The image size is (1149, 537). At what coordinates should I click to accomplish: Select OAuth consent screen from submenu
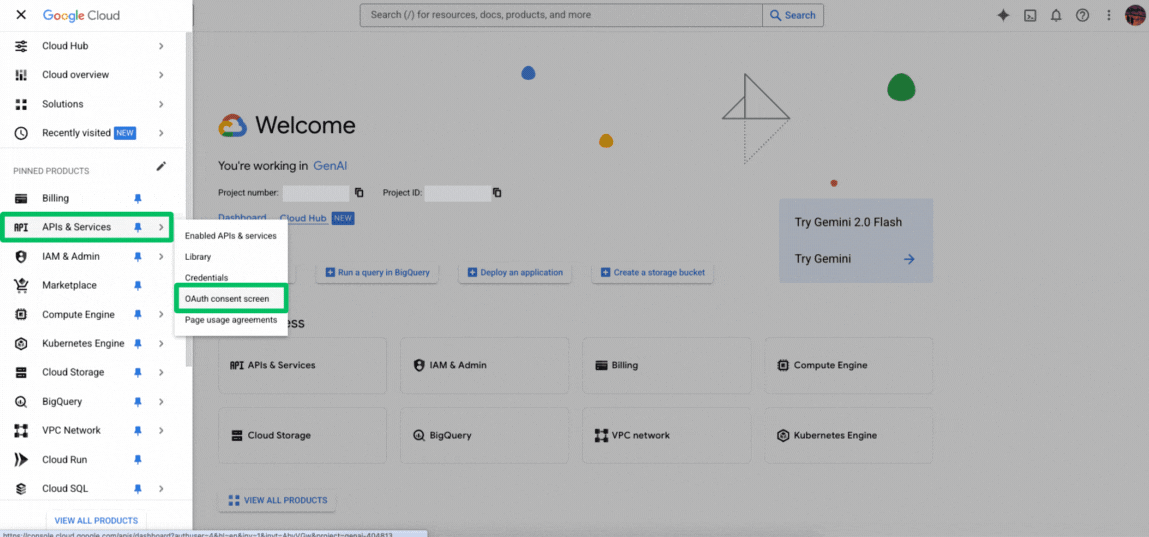[227, 299]
